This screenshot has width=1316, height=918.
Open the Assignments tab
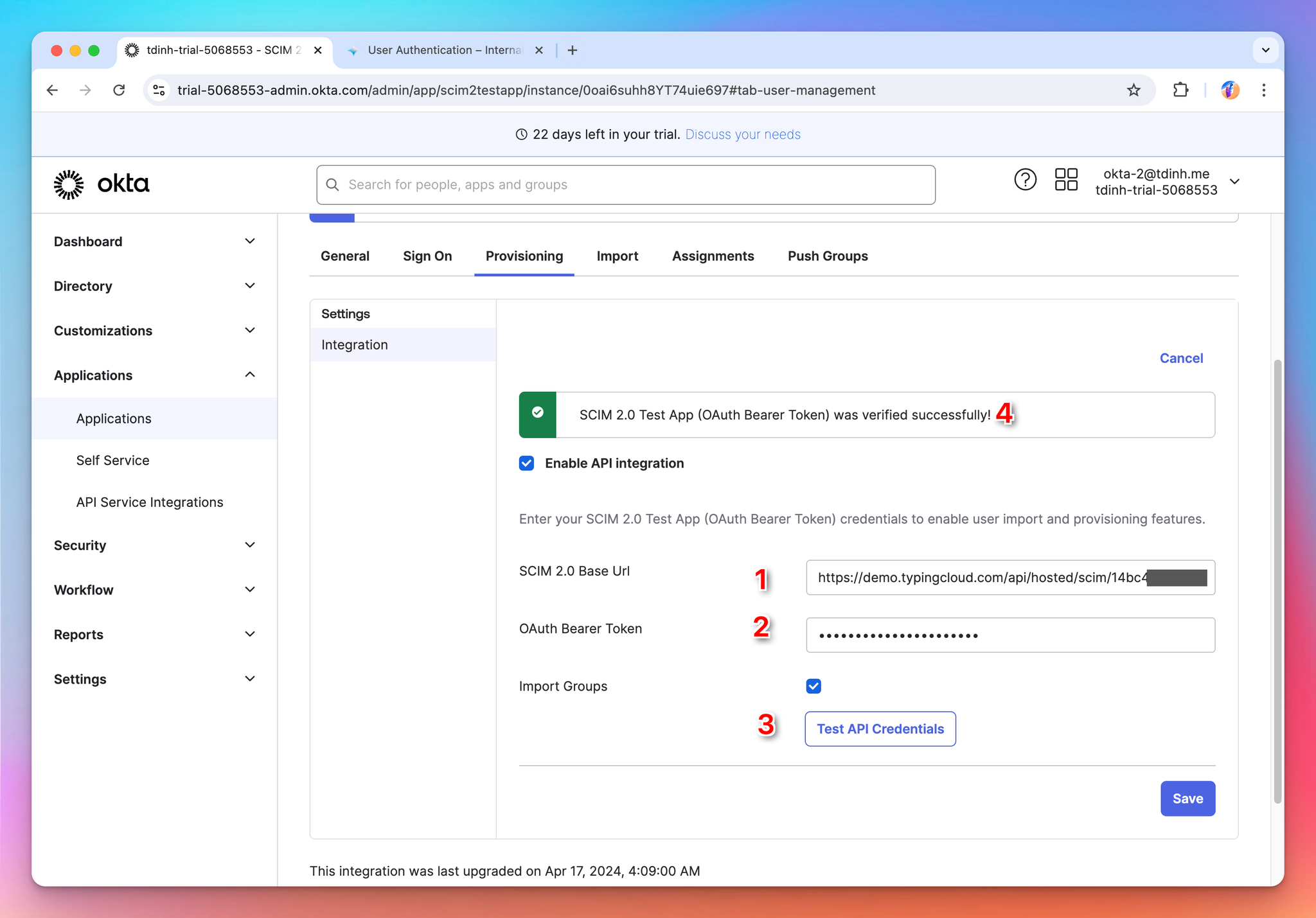pos(713,256)
